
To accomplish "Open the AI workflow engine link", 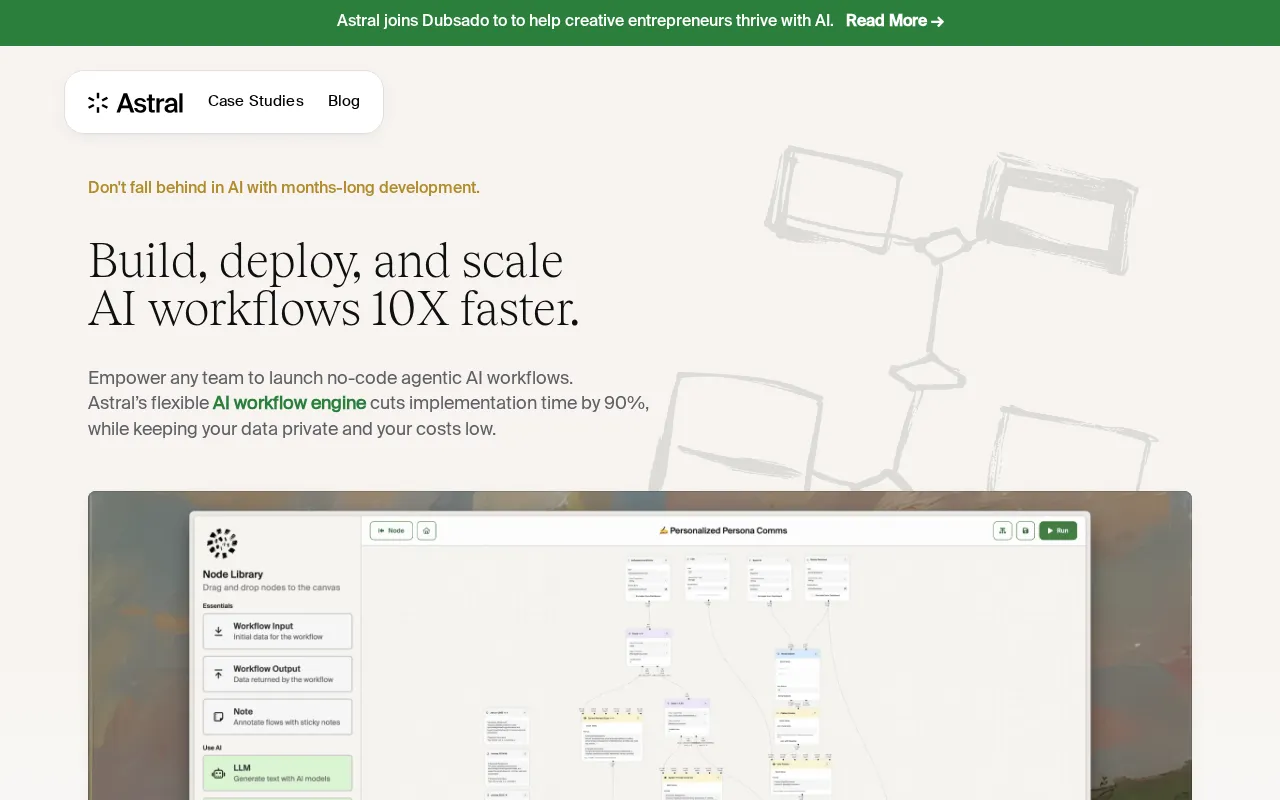I will (x=289, y=403).
